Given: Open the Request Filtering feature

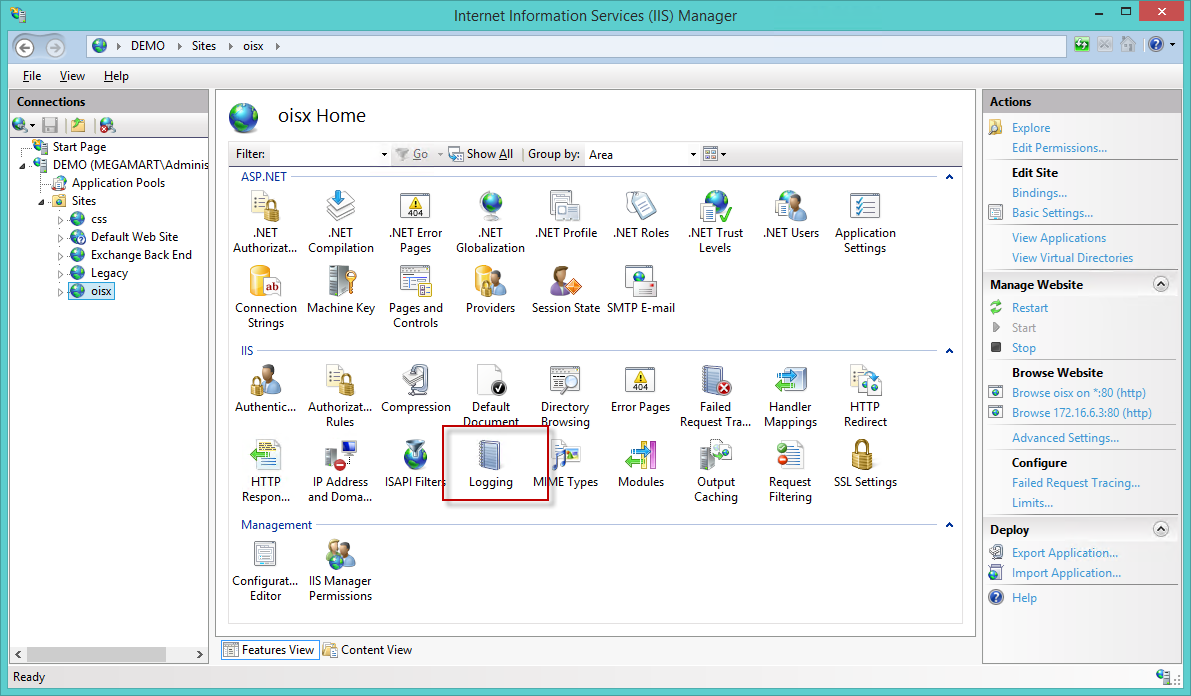Looking at the screenshot, I should (x=790, y=471).
